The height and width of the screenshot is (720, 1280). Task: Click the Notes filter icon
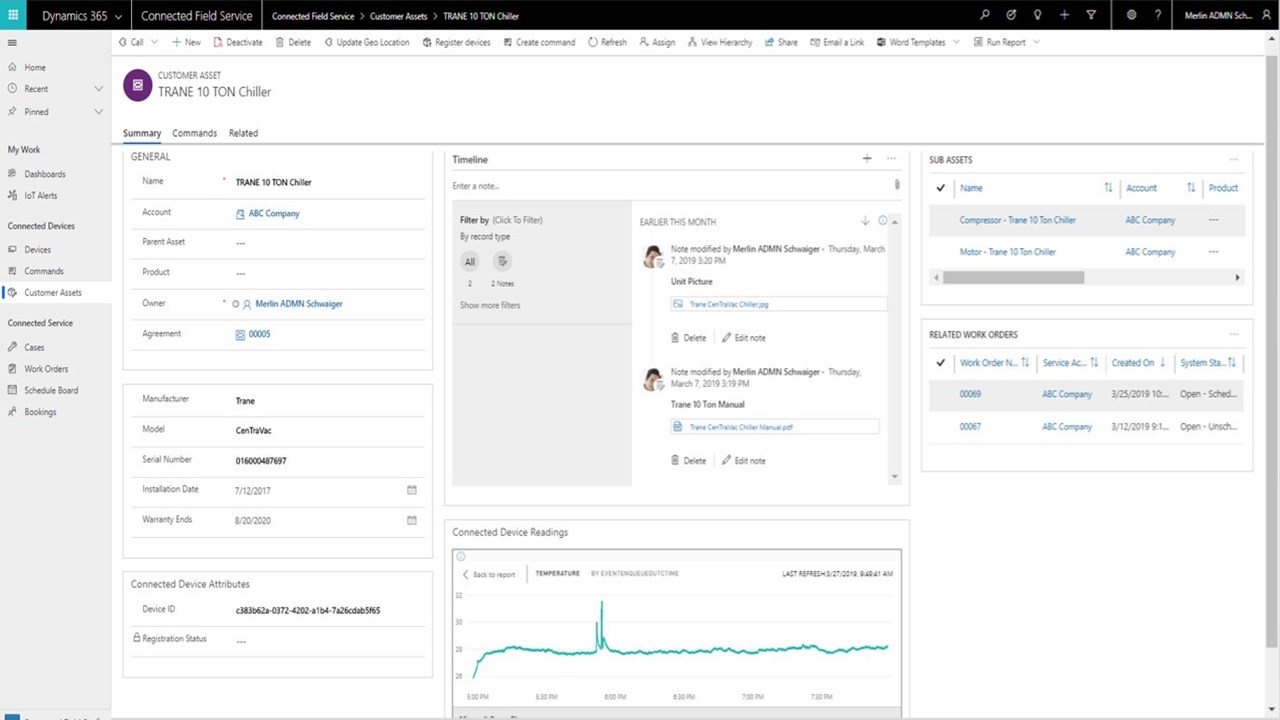point(502,261)
